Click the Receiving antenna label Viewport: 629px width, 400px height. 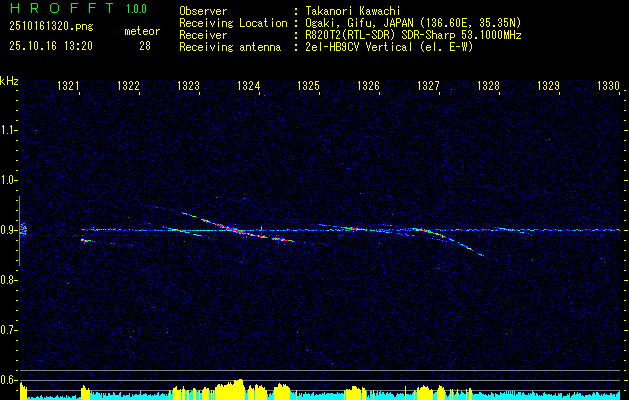230,47
